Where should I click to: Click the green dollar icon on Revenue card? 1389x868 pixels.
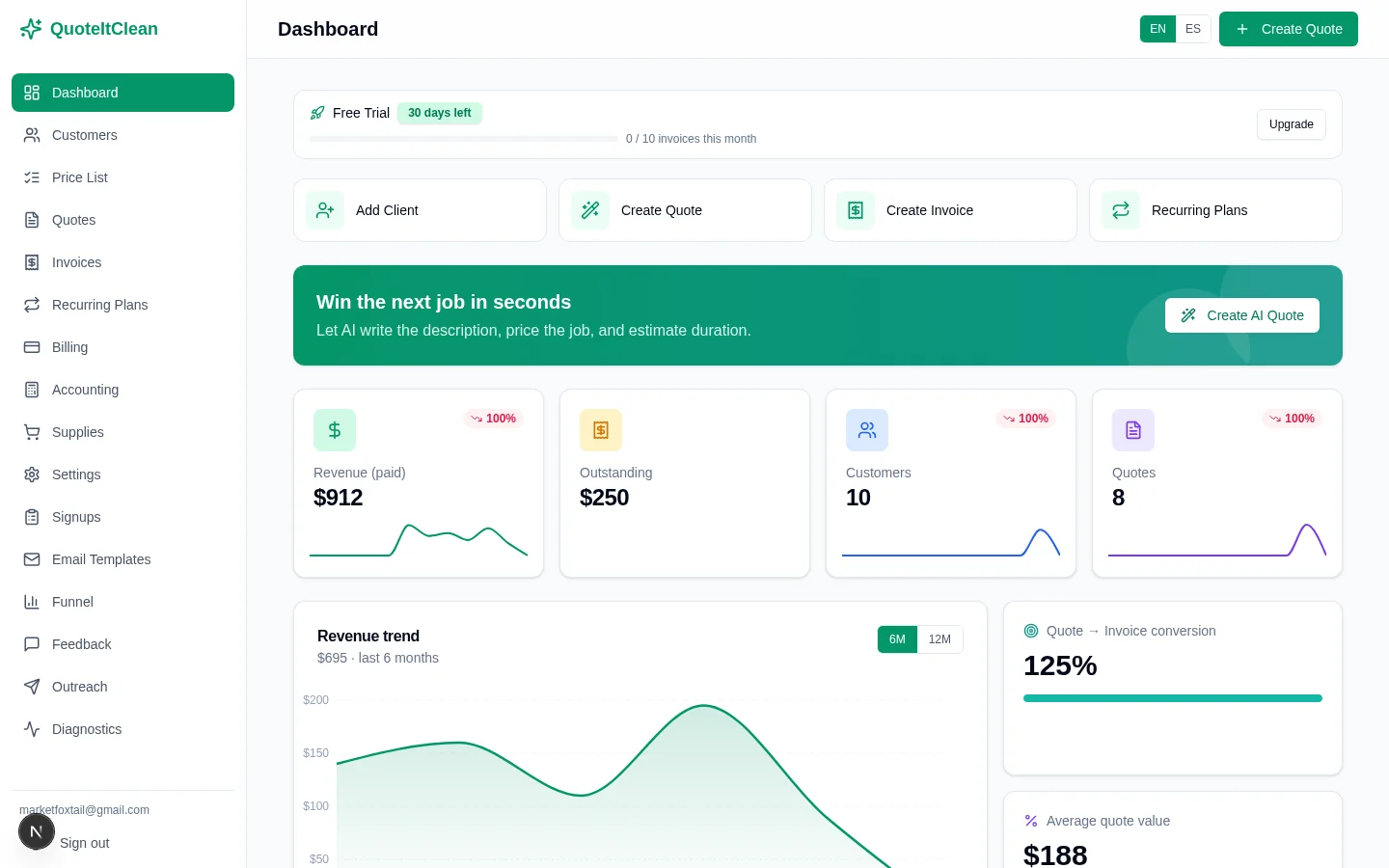click(x=335, y=430)
